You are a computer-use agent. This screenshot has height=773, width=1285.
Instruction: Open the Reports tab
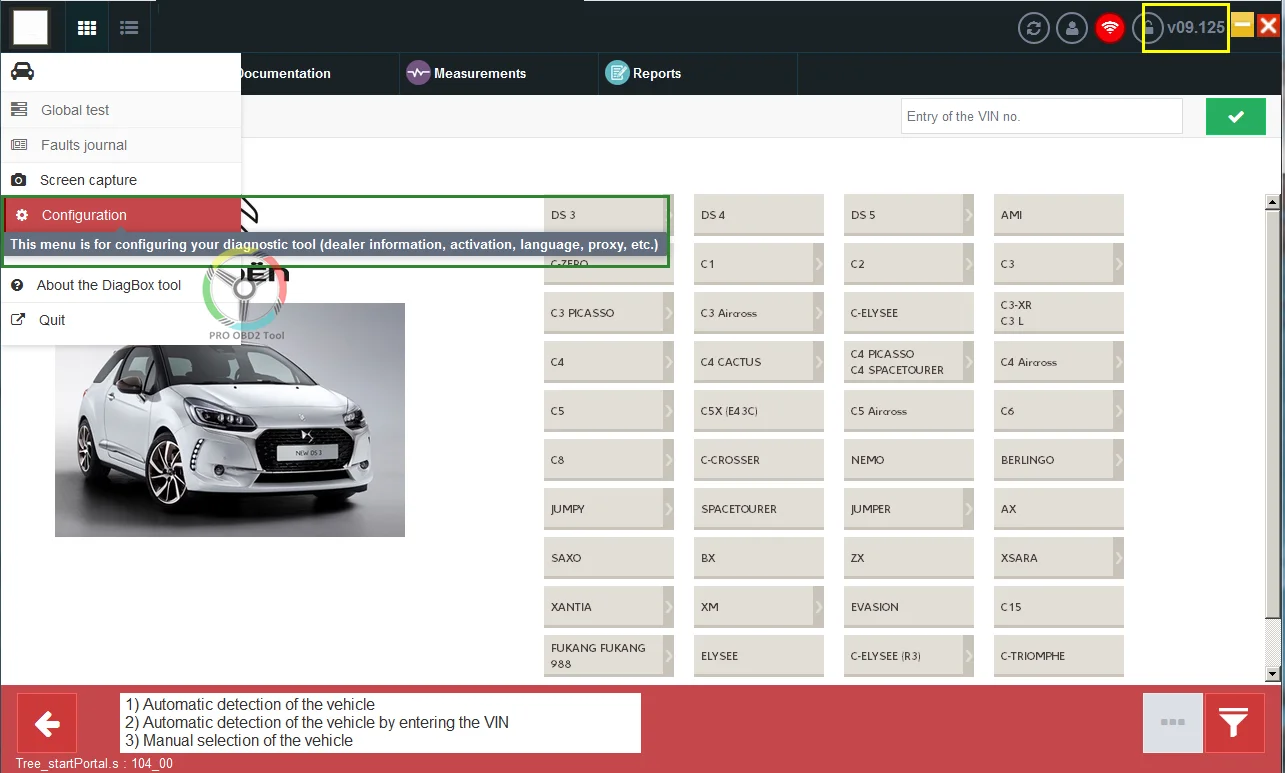tap(644, 73)
